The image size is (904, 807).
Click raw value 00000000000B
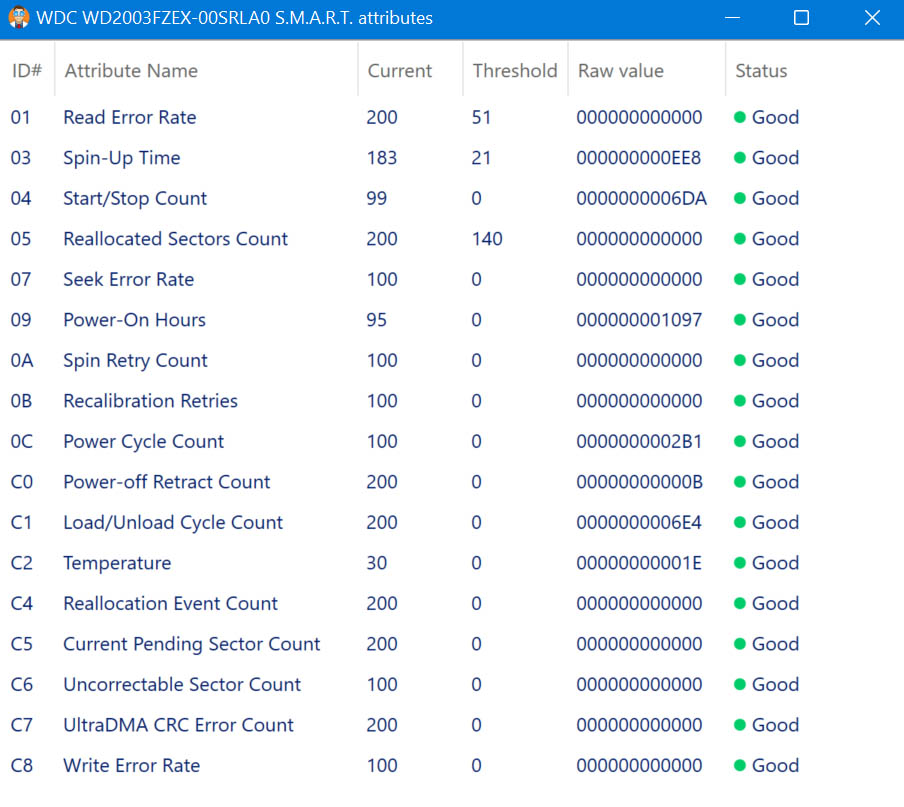640,481
